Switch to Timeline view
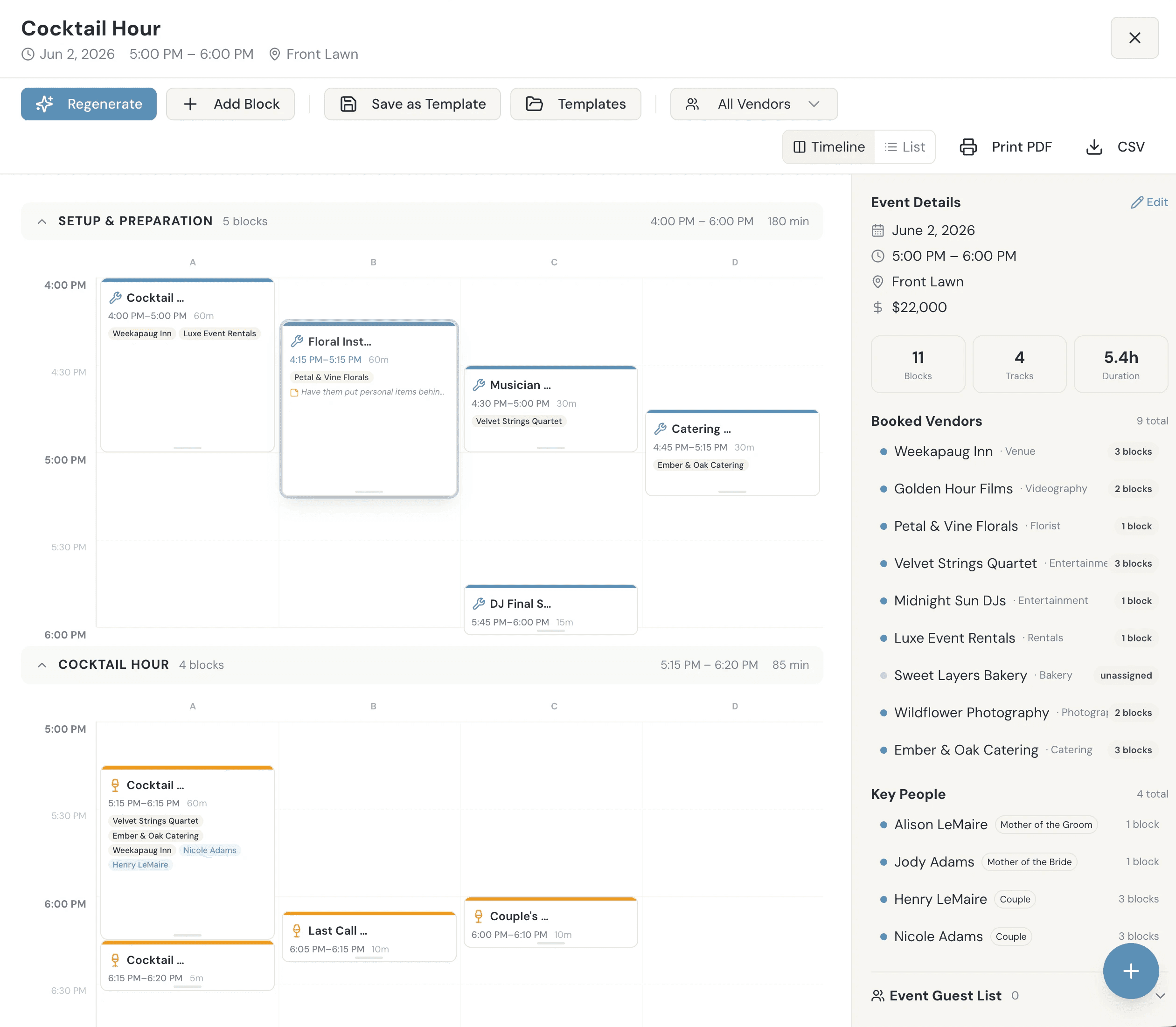 pos(828,147)
